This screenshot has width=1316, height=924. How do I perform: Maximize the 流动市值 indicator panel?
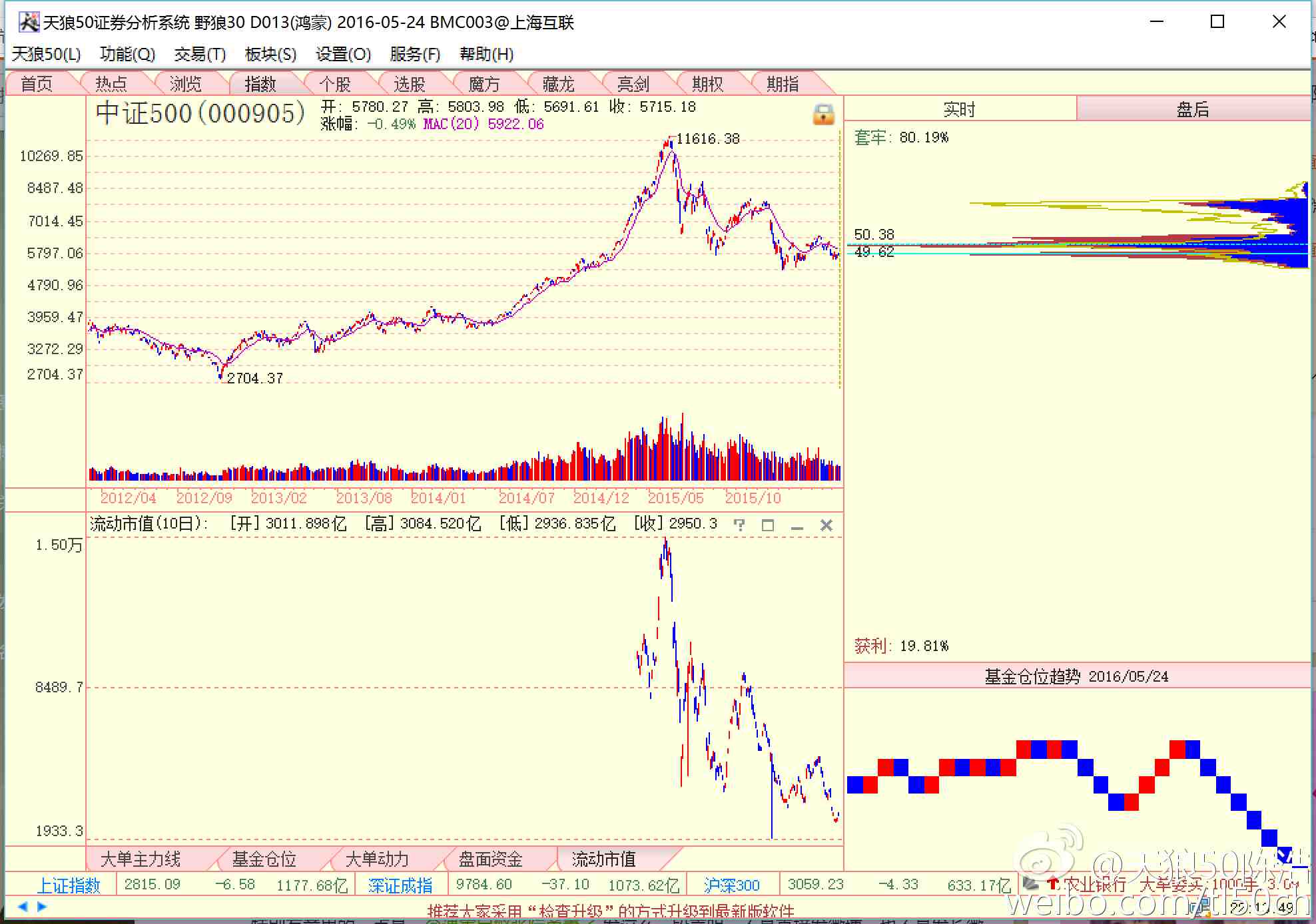767,525
